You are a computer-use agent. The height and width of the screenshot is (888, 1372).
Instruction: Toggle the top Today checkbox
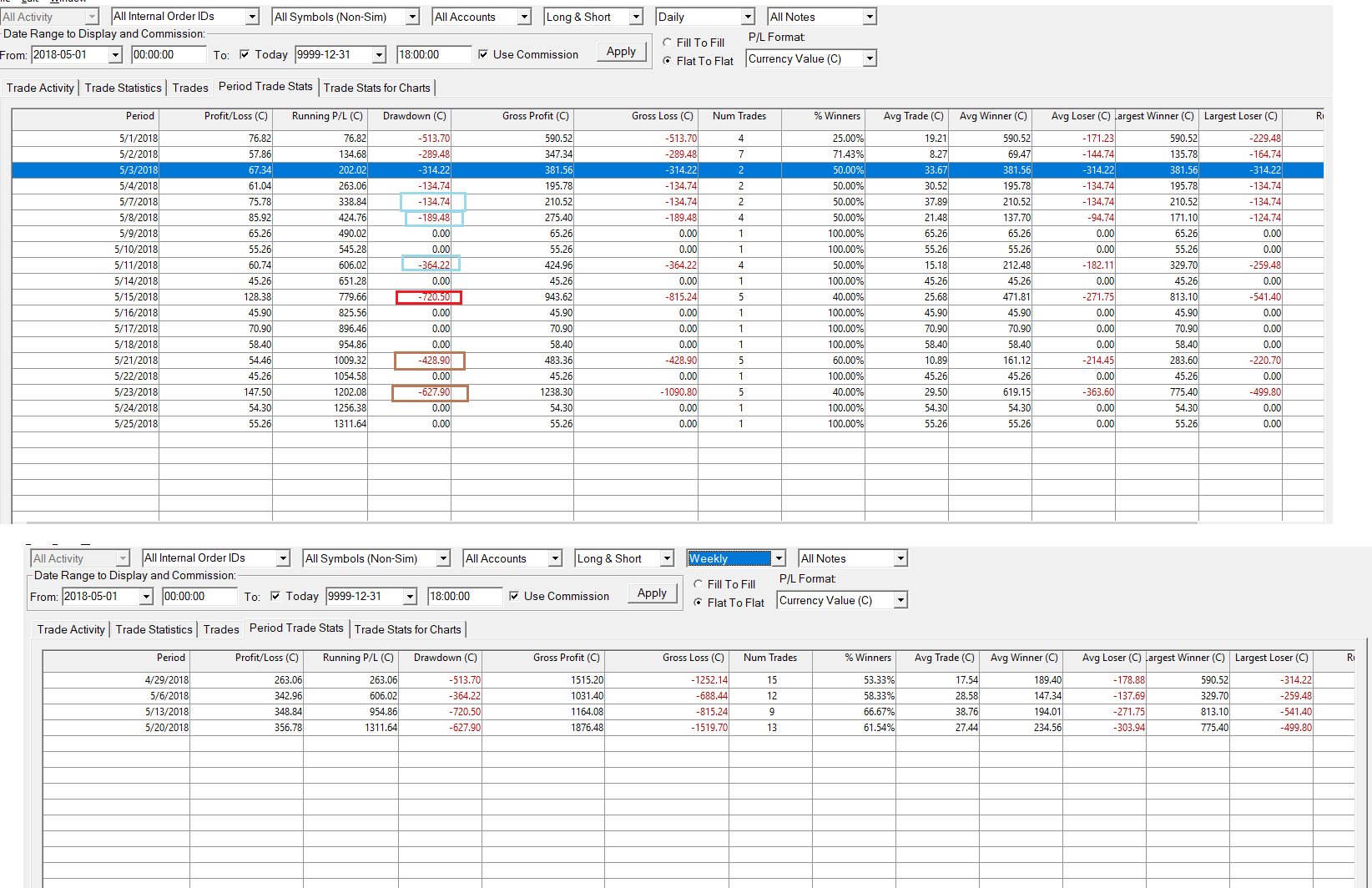pyautogui.click(x=245, y=55)
